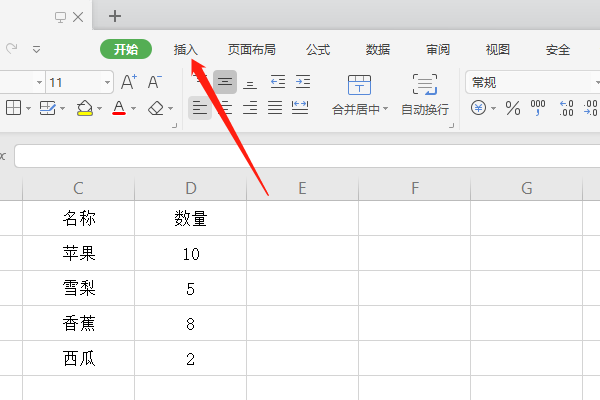Open the borders dropdown arrow
The height and width of the screenshot is (400, 600).
click(28, 109)
